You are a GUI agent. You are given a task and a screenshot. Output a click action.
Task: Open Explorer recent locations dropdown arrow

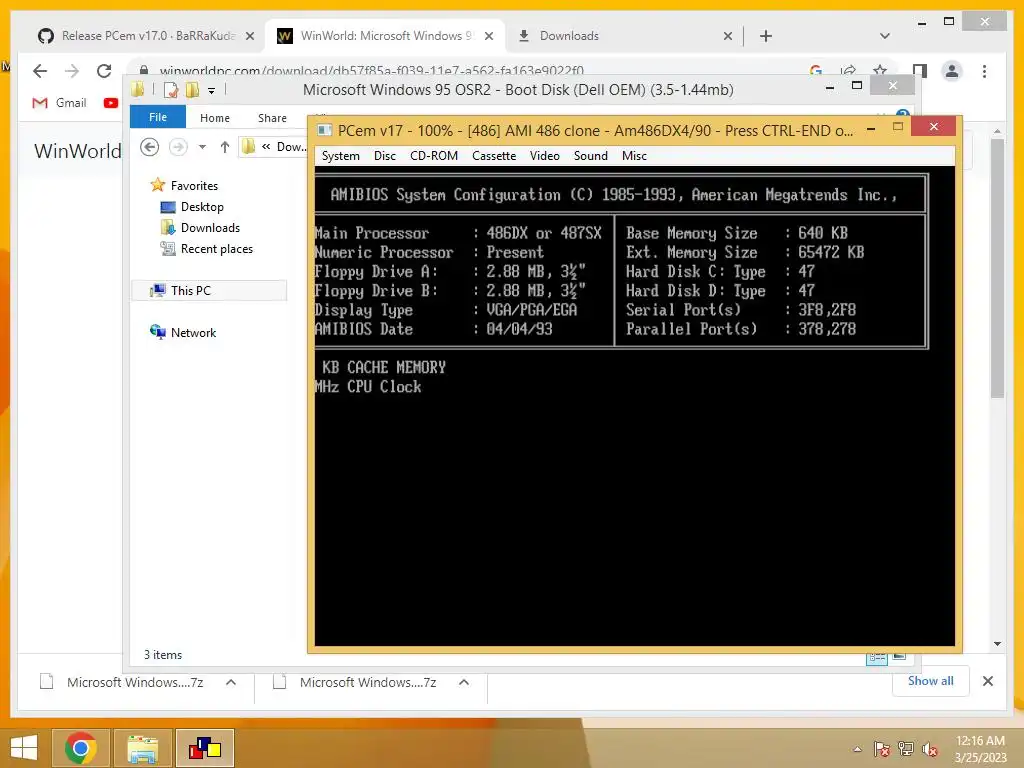202,147
